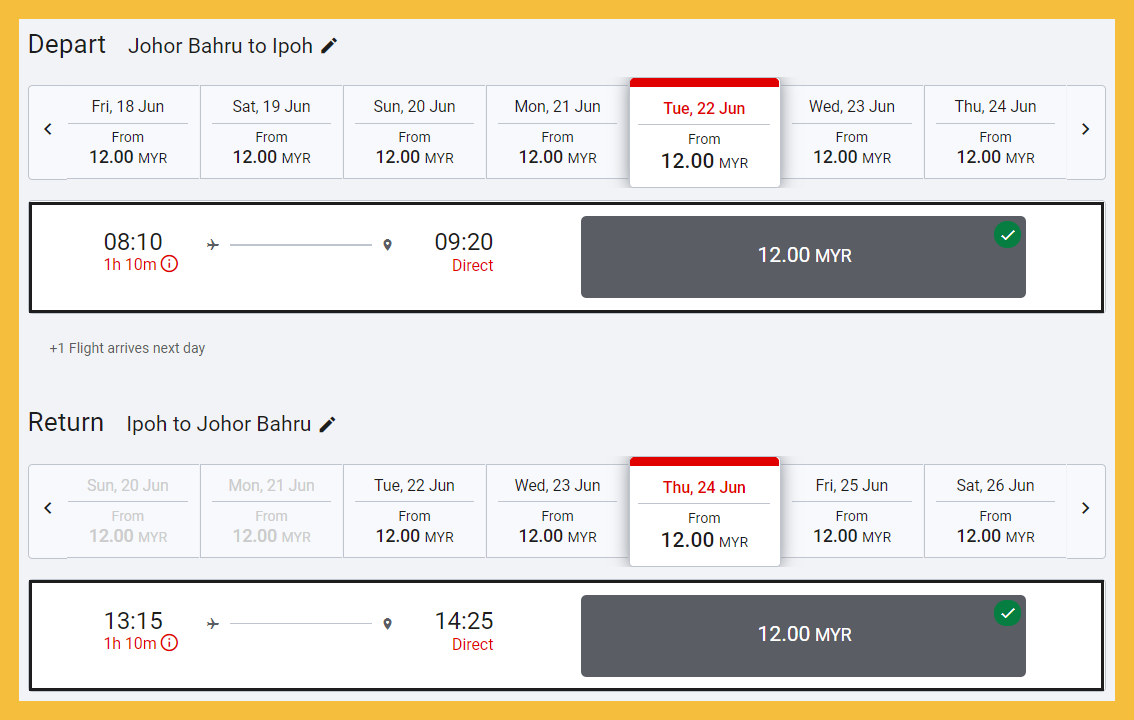Go to next depart dates
Image resolution: width=1134 pixels, height=720 pixels.
(1086, 130)
